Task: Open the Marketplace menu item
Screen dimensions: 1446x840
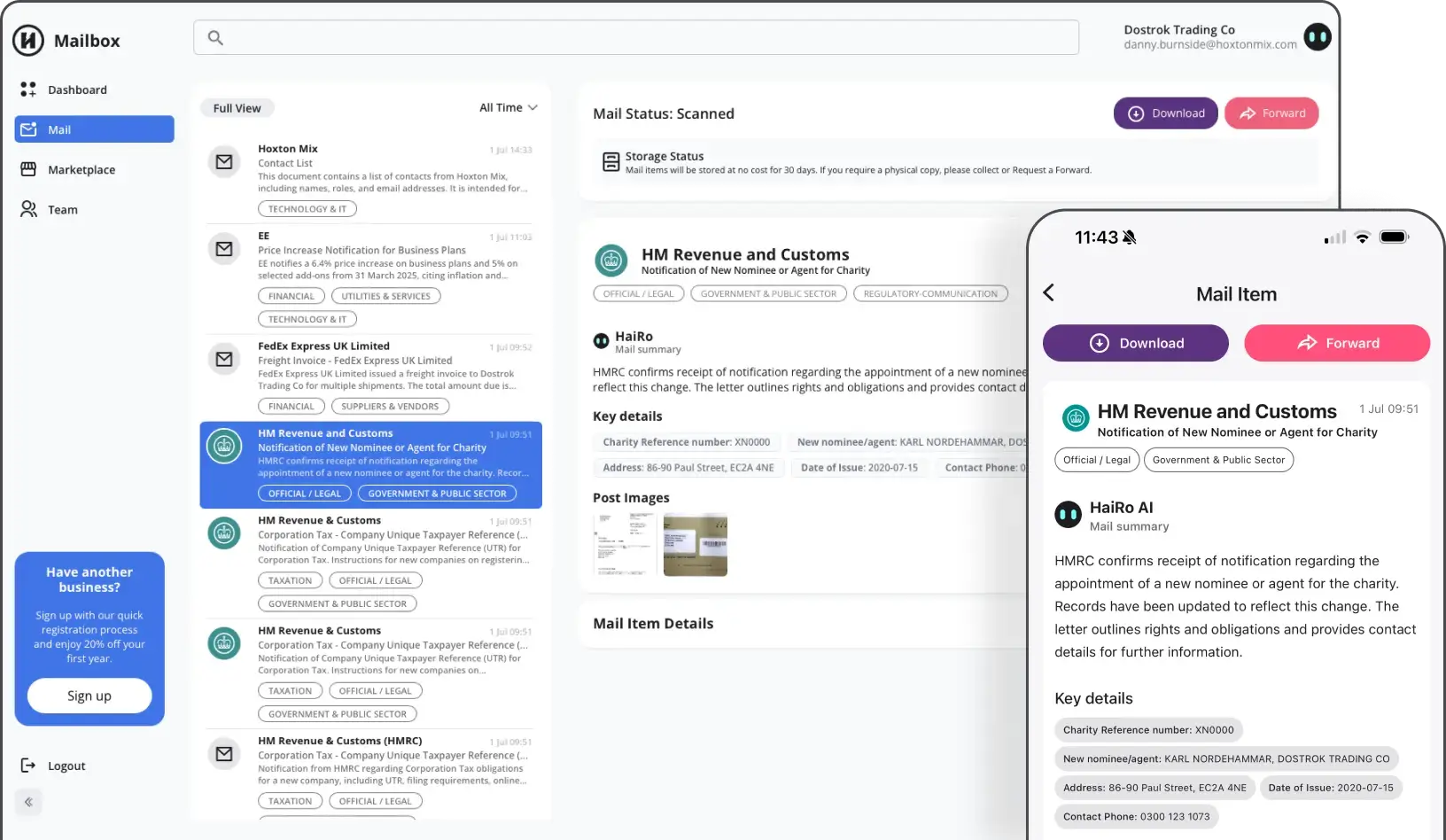Action: (81, 169)
